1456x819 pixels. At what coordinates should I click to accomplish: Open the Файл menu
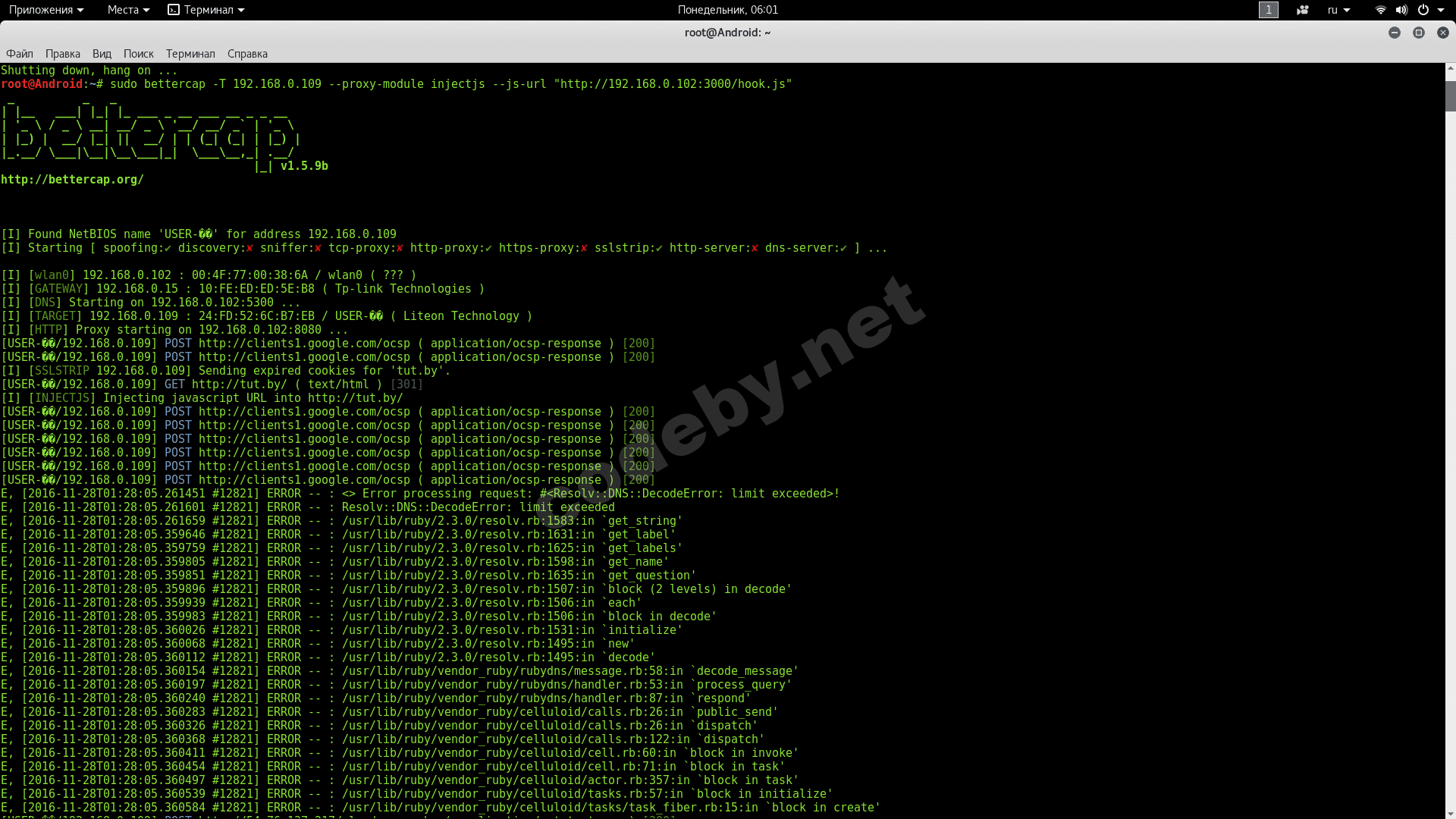coord(20,54)
